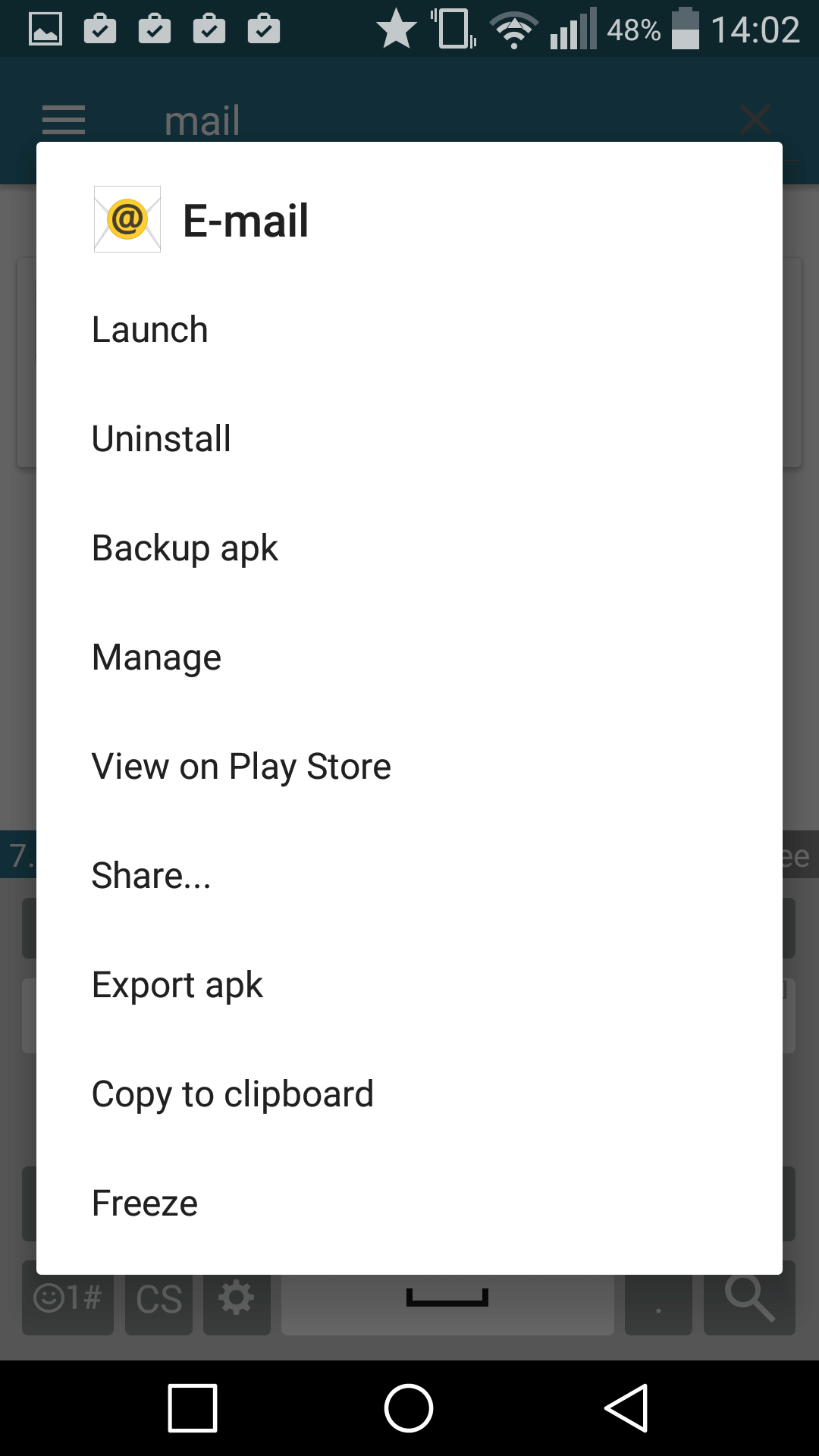Viewport: 819px width, 1456px height.
Task: Clear search with the X icon
Action: tap(755, 119)
